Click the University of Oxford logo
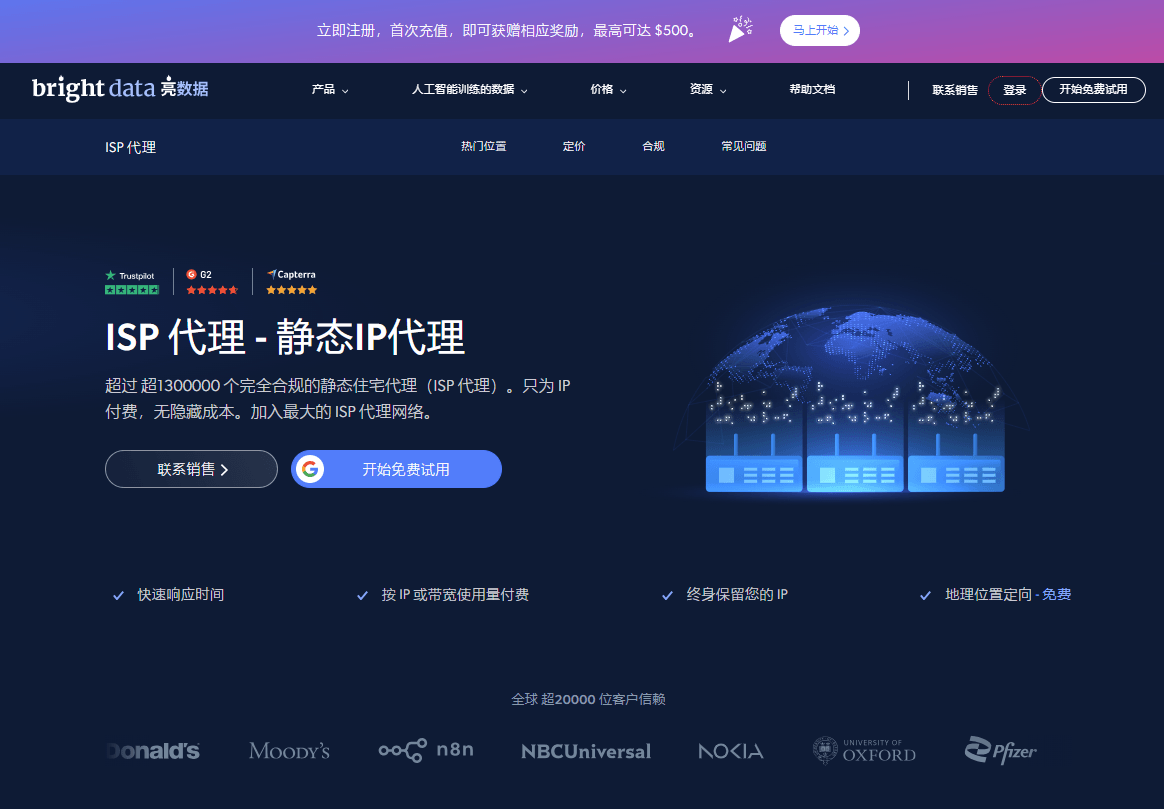Image resolution: width=1164 pixels, height=809 pixels. click(x=864, y=750)
